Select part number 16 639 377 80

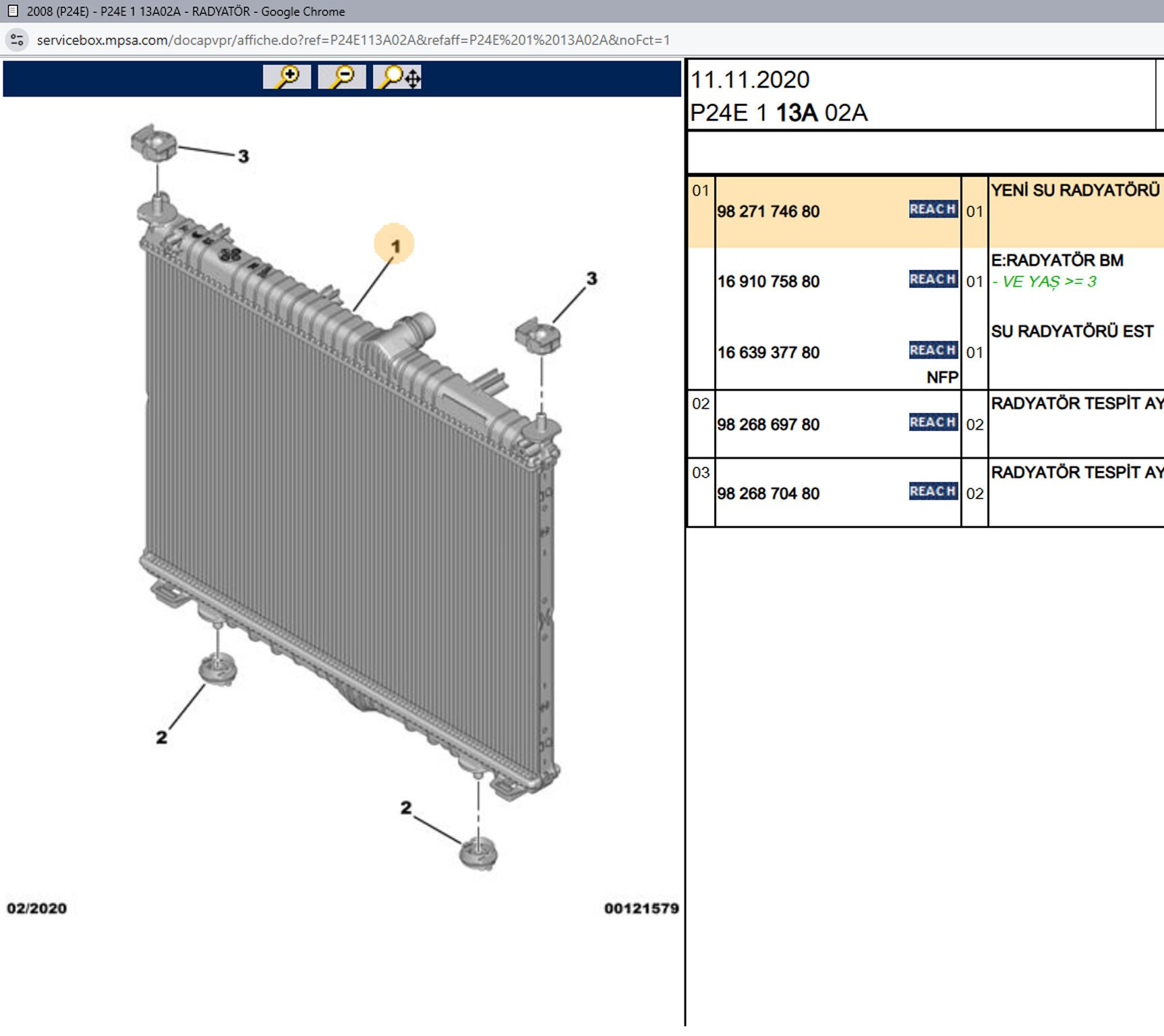tap(768, 353)
